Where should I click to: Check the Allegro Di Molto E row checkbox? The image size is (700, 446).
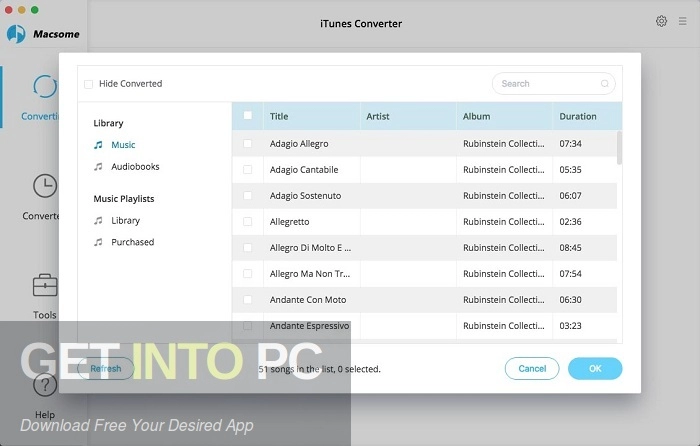click(x=247, y=247)
